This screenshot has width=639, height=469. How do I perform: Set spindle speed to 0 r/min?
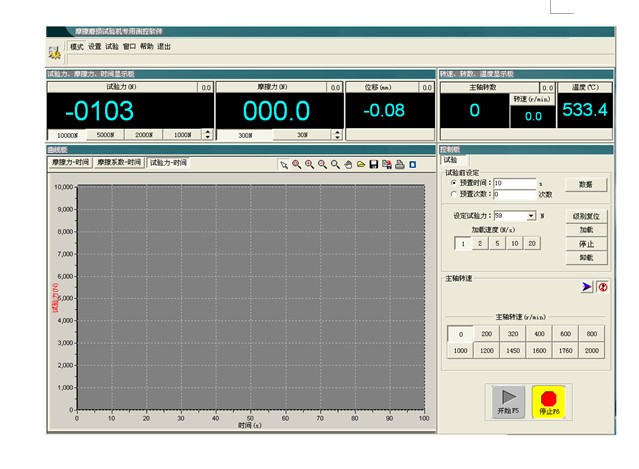pos(461,334)
